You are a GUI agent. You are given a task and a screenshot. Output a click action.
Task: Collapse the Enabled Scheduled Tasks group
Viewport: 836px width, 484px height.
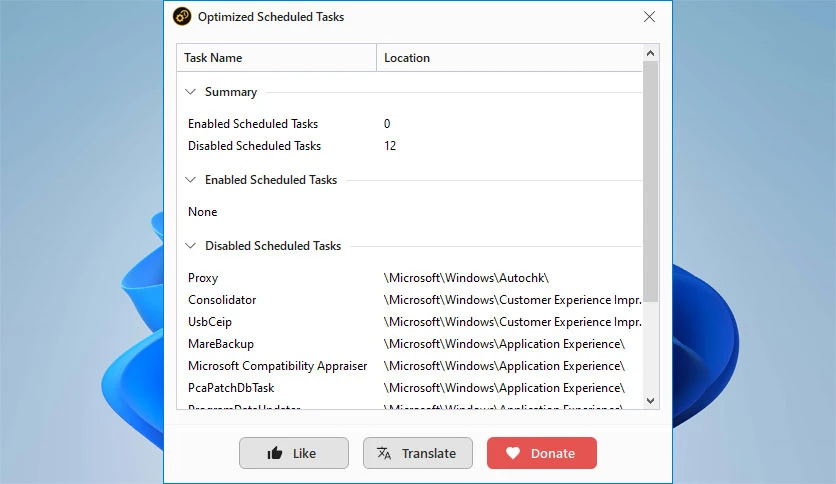click(190, 180)
